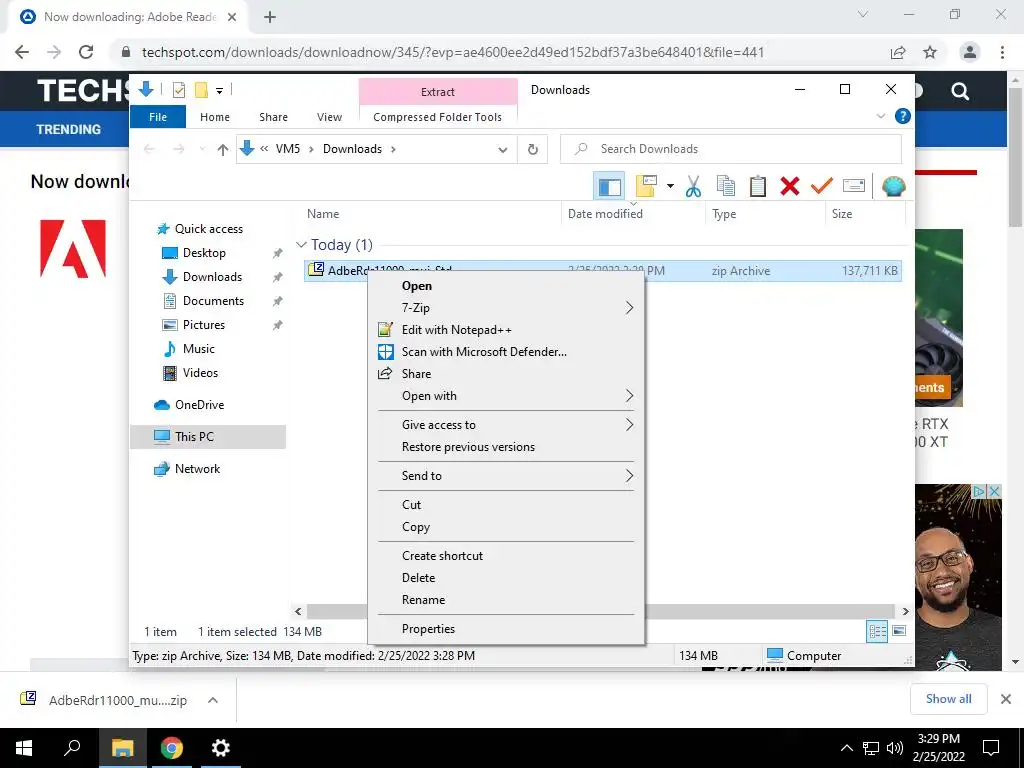Image resolution: width=1024 pixels, height=768 pixels.
Task: Select Scan with Microsoft Defender
Action: (x=507, y=352)
